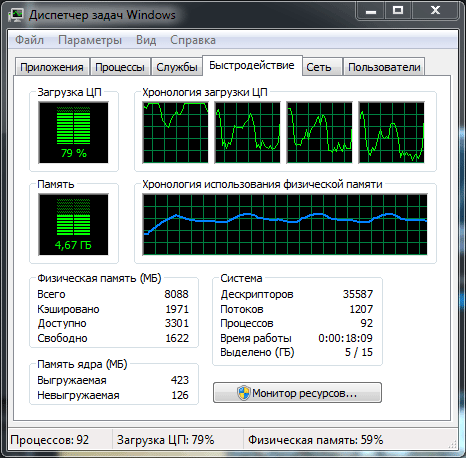Open the Файл menu
The image size is (466, 458).
[29, 40]
